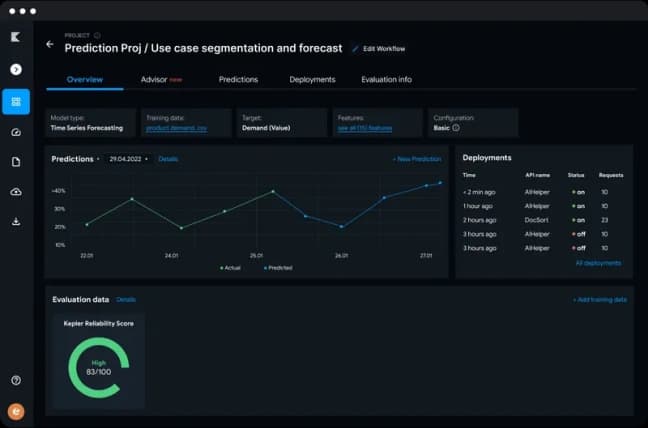Open the dashboard grid icon in sidebar
The height and width of the screenshot is (428, 648).
pyautogui.click(x=16, y=101)
